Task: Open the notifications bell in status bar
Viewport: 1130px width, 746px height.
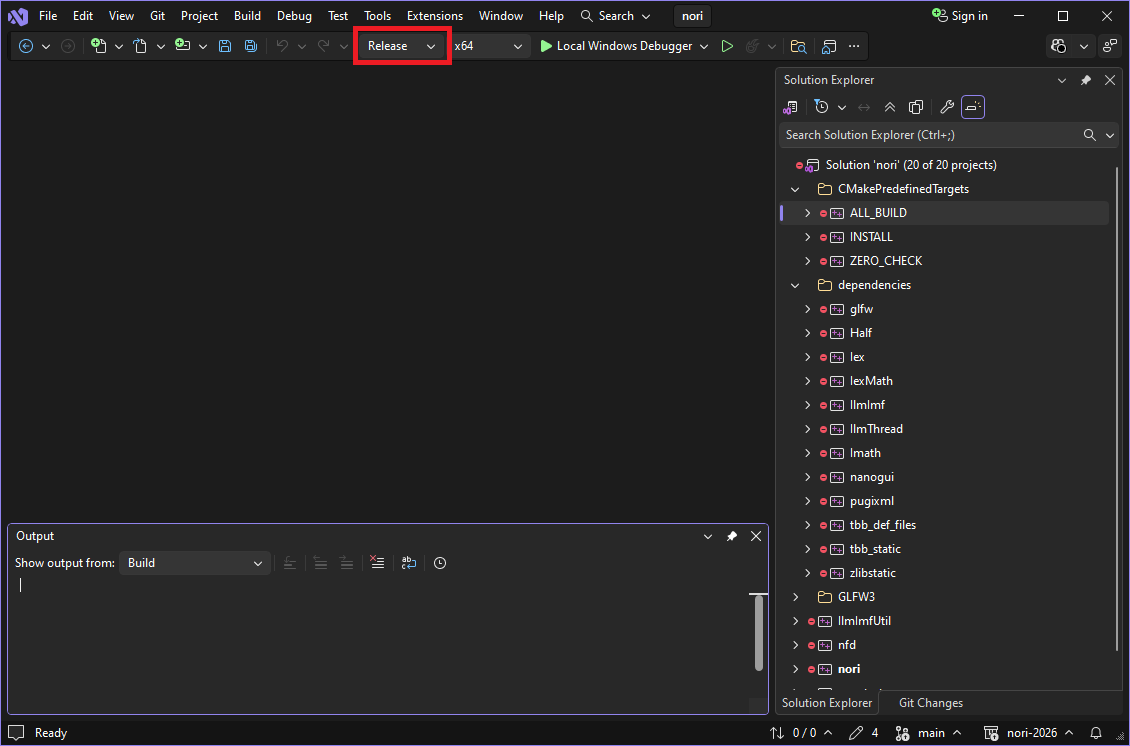Action: click(1096, 733)
